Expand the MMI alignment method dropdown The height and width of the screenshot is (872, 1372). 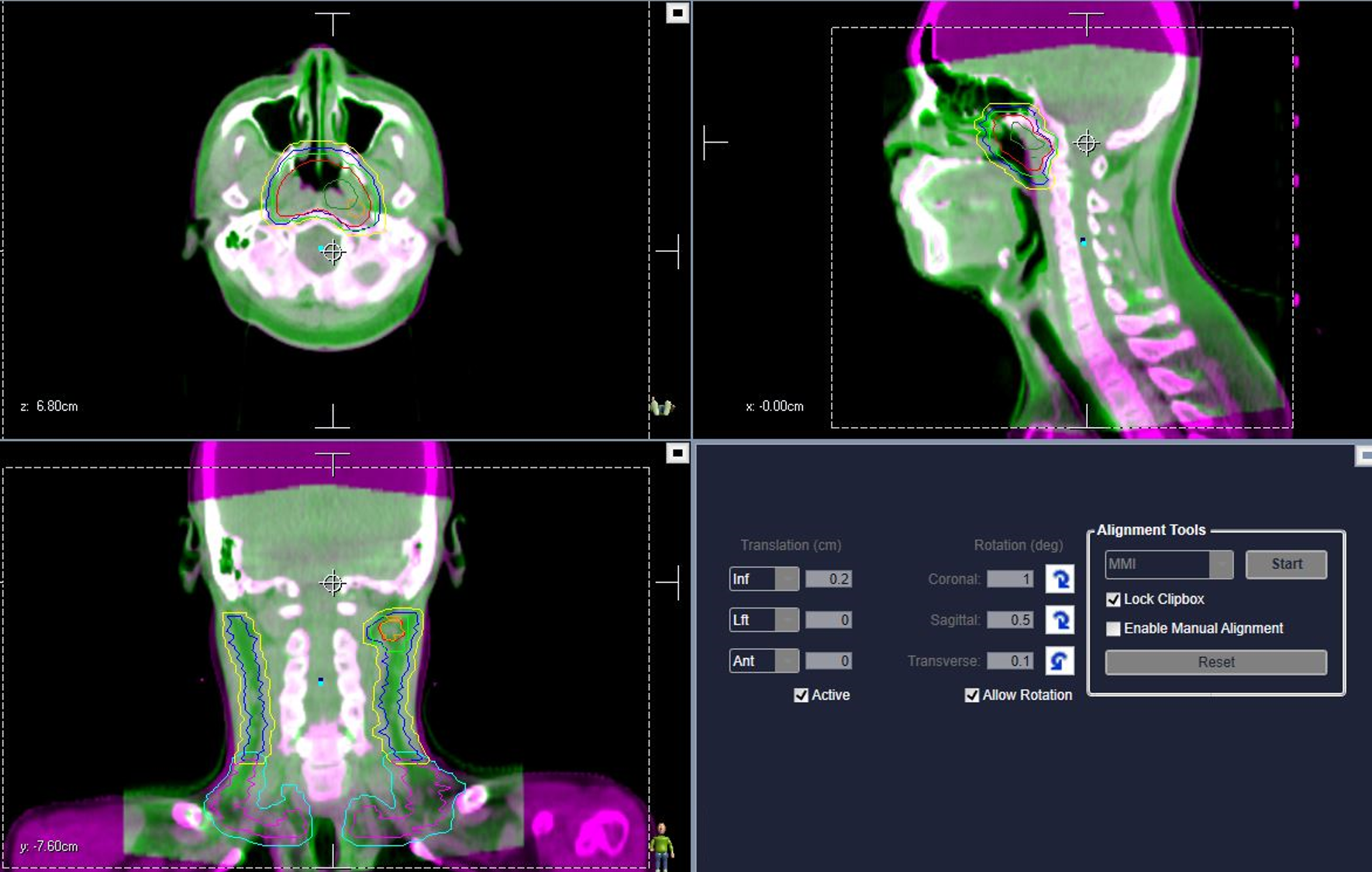click(1221, 564)
